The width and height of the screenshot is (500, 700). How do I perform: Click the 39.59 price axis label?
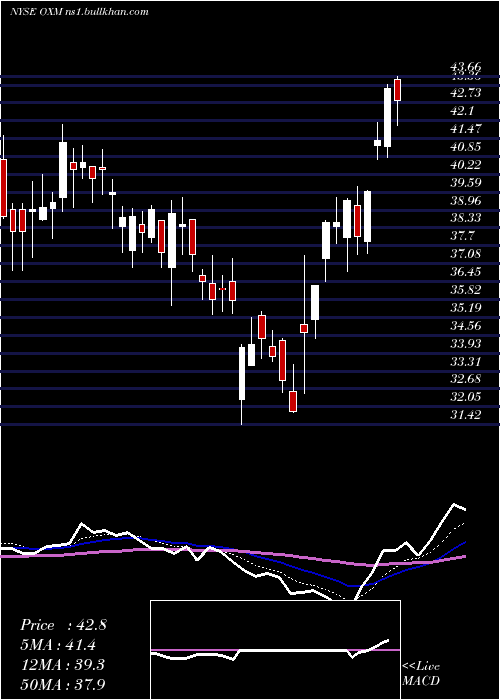(x=466, y=183)
